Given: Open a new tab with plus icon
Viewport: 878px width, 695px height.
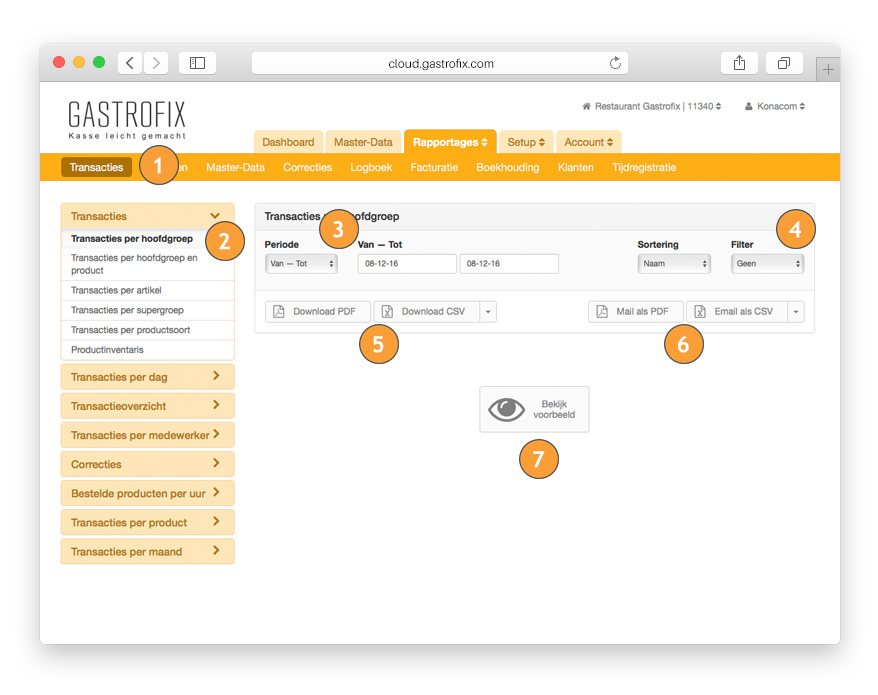Looking at the screenshot, I should click(x=828, y=69).
